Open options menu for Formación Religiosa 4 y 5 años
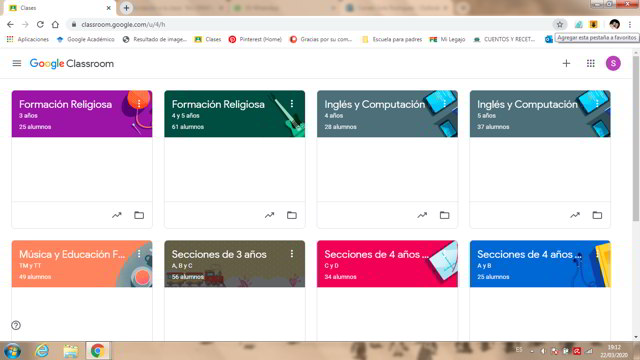This screenshot has width=640, height=360. [x=292, y=104]
